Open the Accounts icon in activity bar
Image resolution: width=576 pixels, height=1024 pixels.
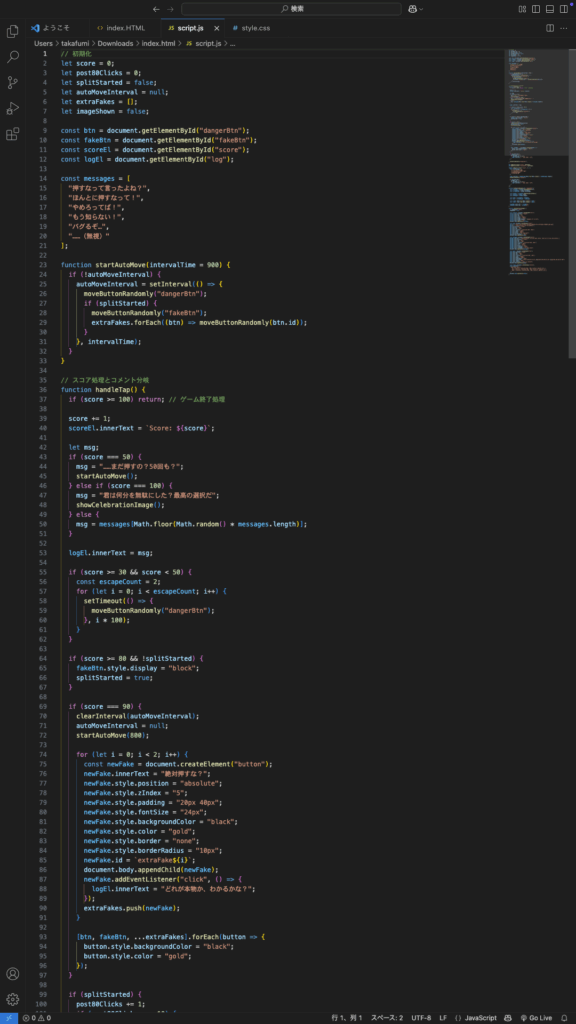(x=12, y=974)
